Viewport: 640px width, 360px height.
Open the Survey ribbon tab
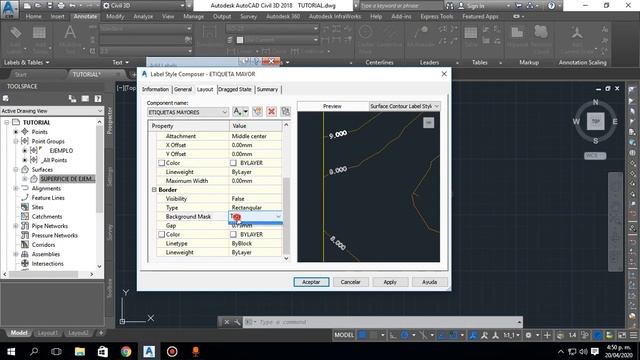tap(249, 17)
